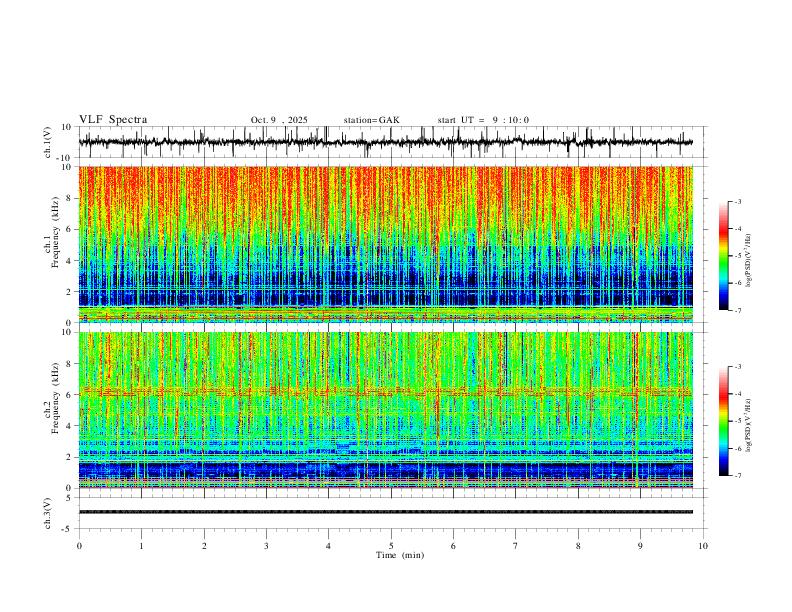
Task: Click the ch.3 flat black trace
Action: coord(385,512)
